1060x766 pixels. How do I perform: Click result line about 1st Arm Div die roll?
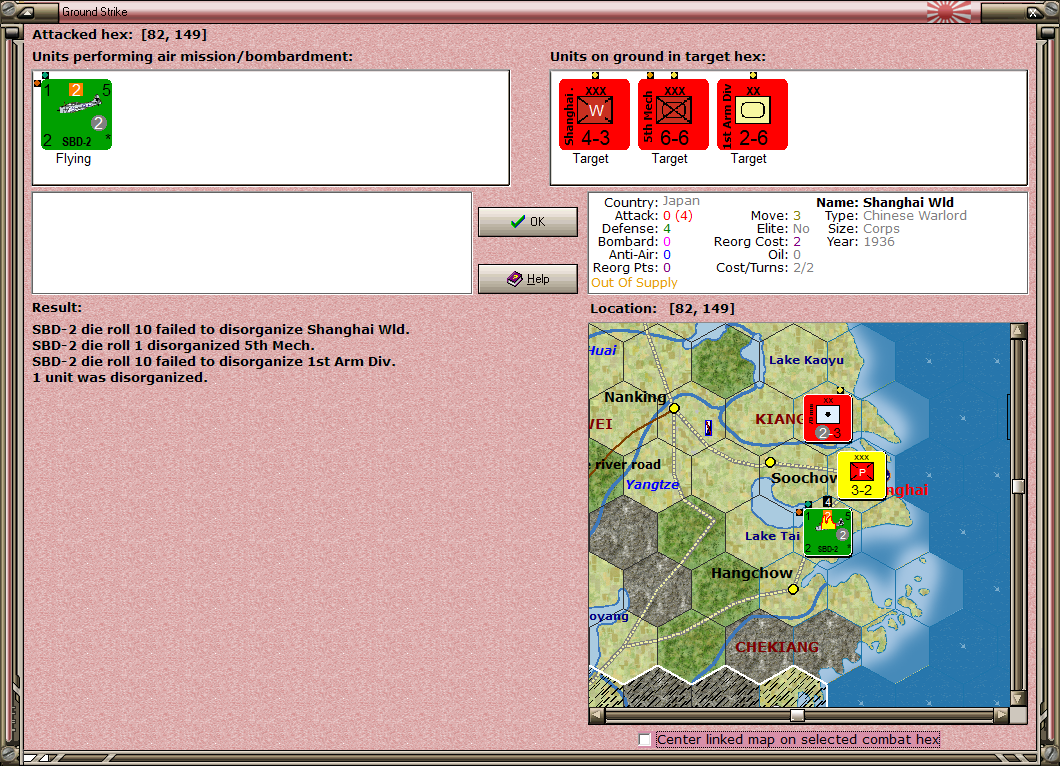214,361
